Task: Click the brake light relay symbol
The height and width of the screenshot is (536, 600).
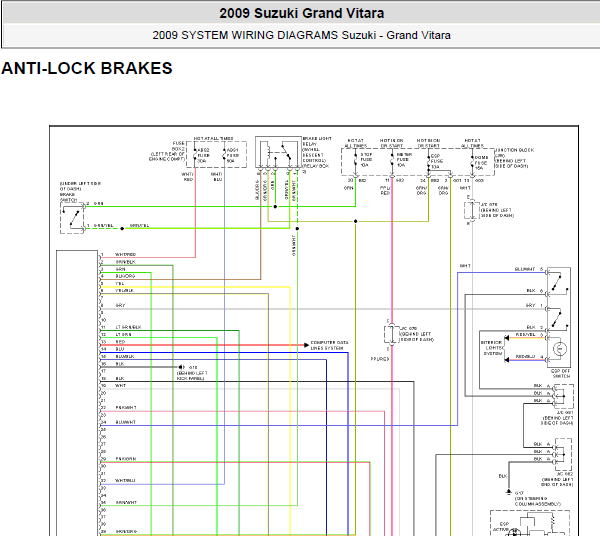Action: [x=270, y=156]
